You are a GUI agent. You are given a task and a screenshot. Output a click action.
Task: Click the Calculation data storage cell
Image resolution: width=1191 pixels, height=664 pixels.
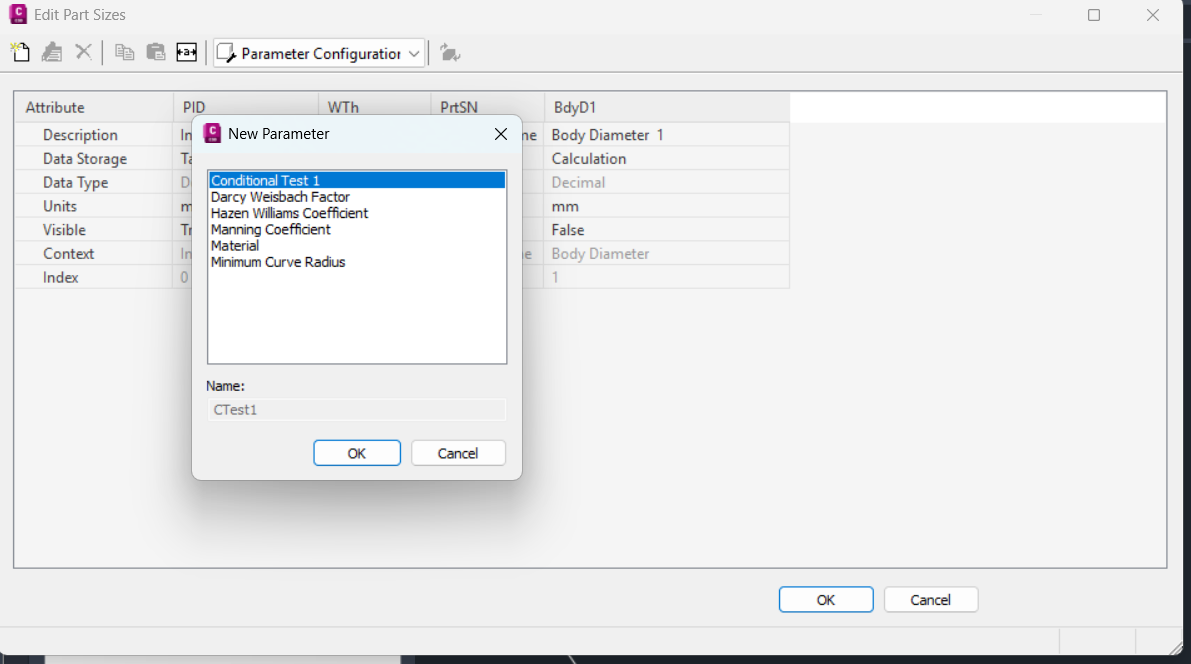[667, 159]
